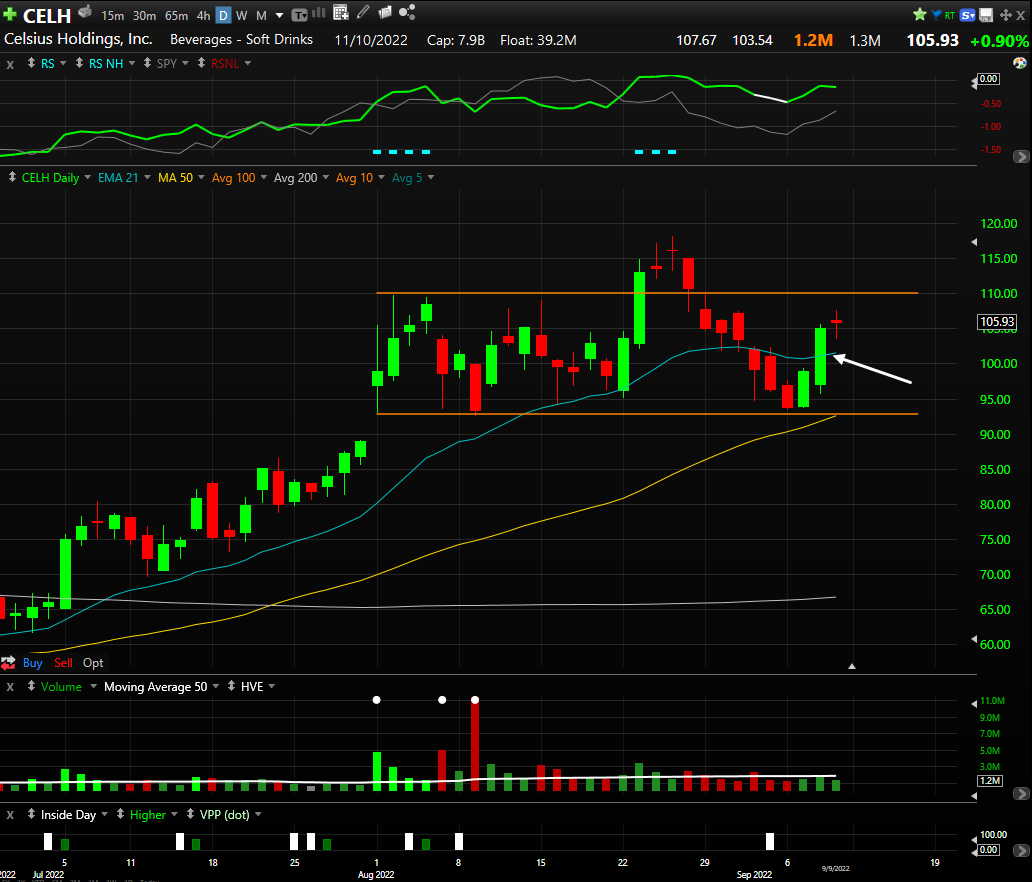Image resolution: width=1032 pixels, height=882 pixels.
Task: Click the Buy button
Action: (x=32, y=663)
